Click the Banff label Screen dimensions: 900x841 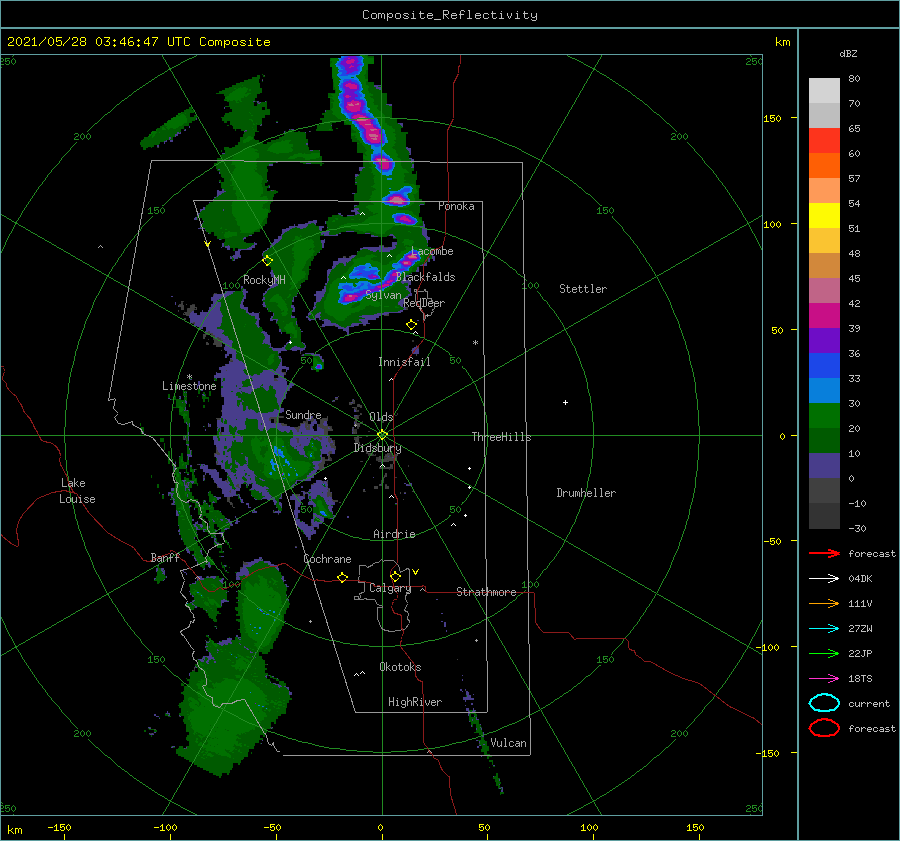tap(165, 557)
